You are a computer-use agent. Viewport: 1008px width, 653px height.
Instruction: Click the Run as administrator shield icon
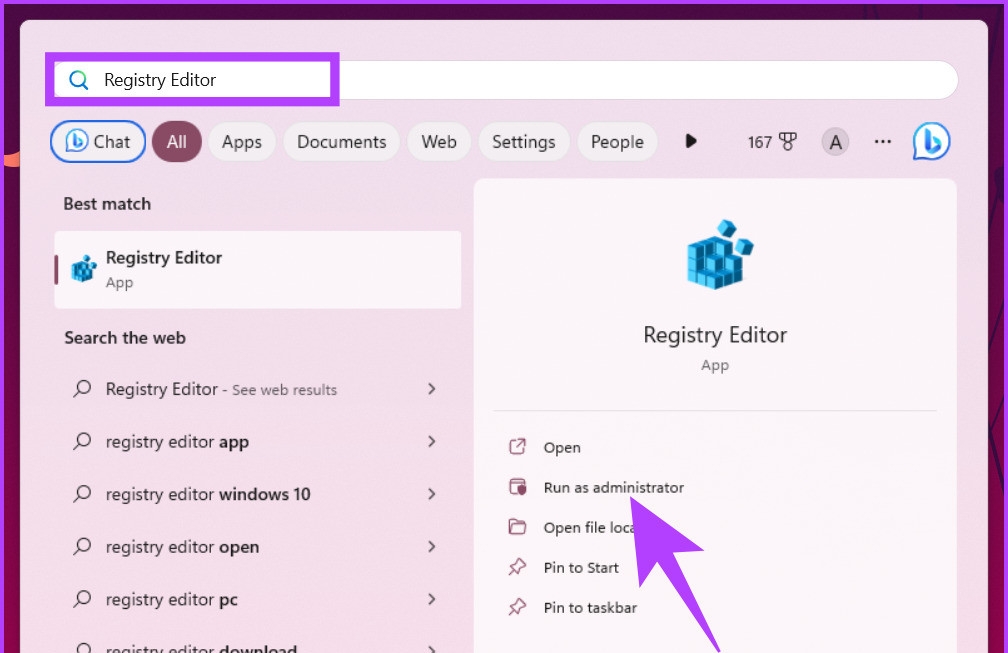(518, 487)
